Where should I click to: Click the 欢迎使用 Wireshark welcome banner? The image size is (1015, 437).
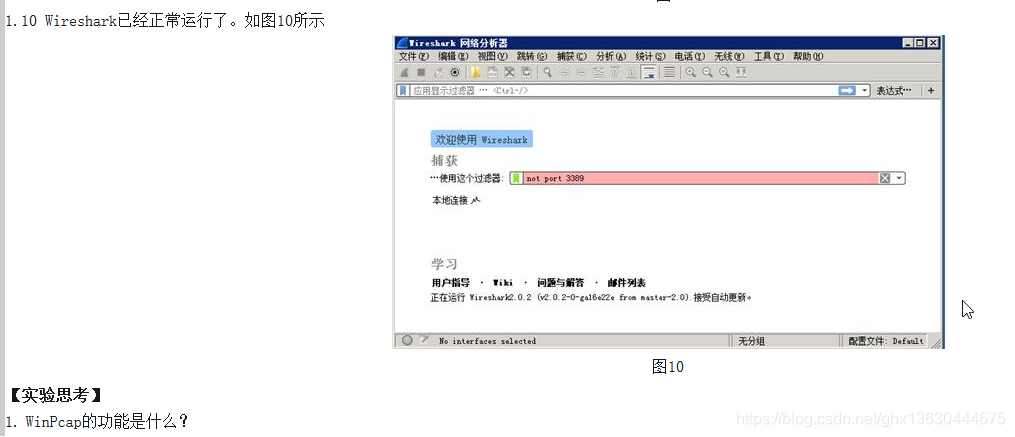click(x=482, y=139)
